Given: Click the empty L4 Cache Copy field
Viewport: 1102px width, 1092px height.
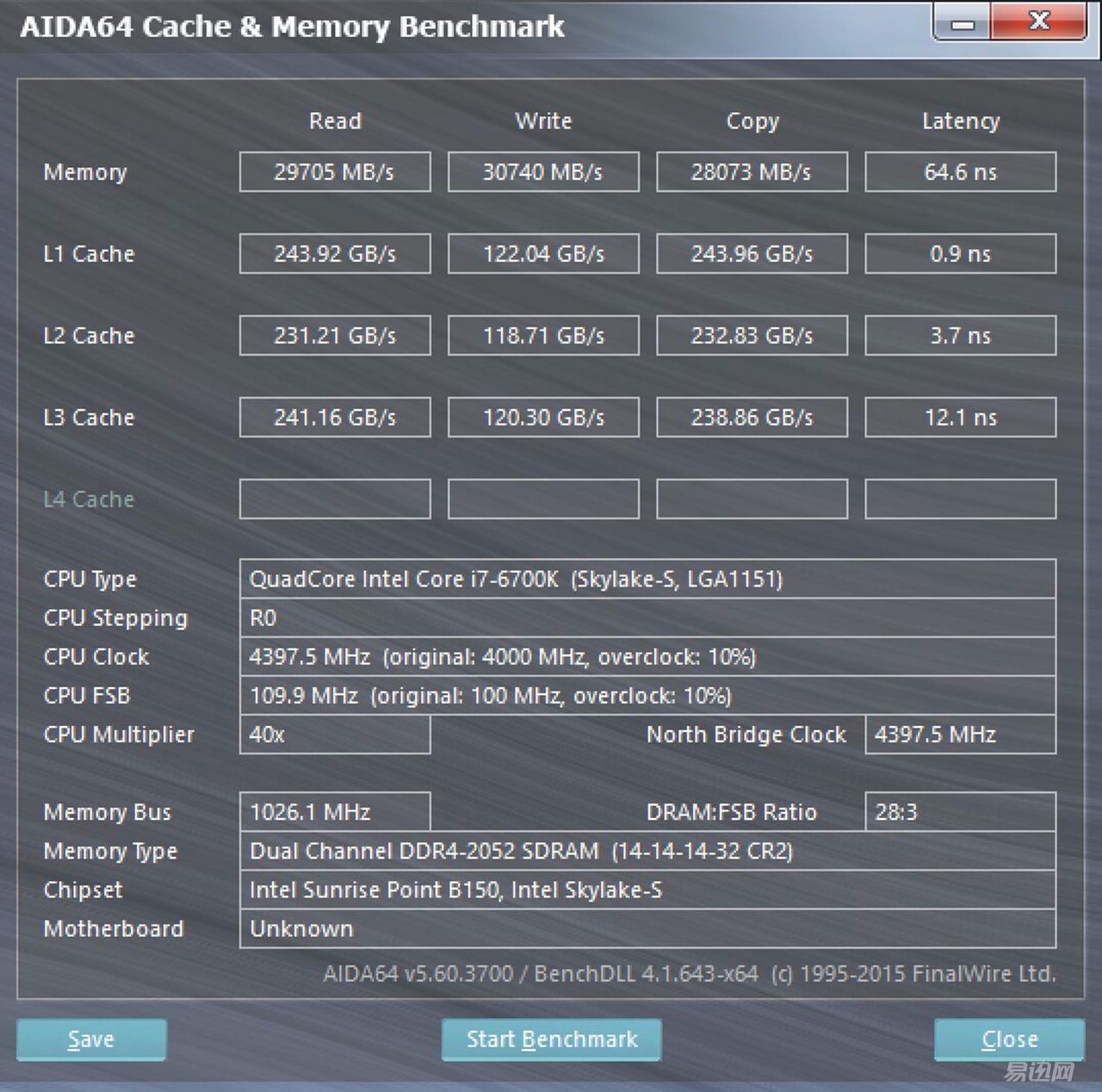Looking at the screenshot, I should (752, 499).
